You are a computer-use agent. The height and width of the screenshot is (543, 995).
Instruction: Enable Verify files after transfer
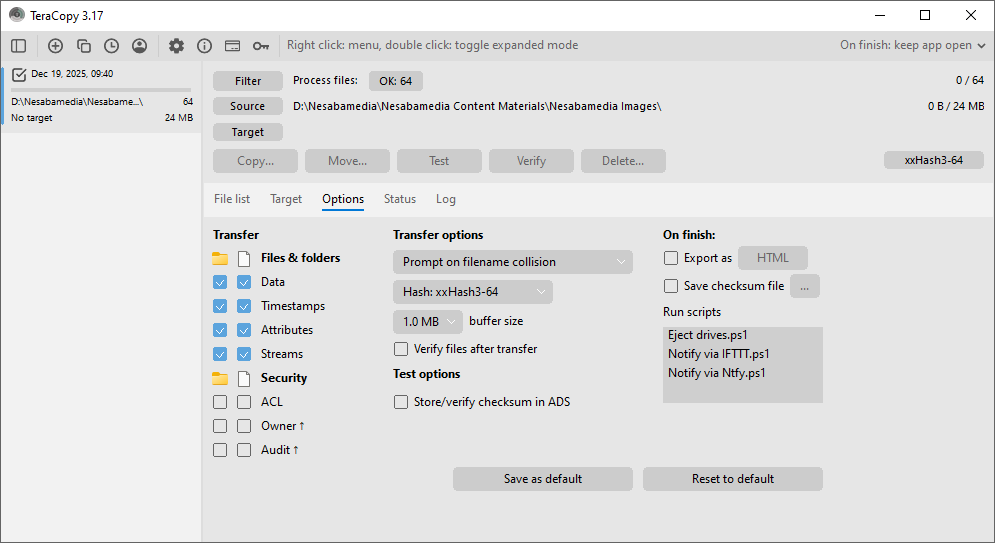[401, 349]
